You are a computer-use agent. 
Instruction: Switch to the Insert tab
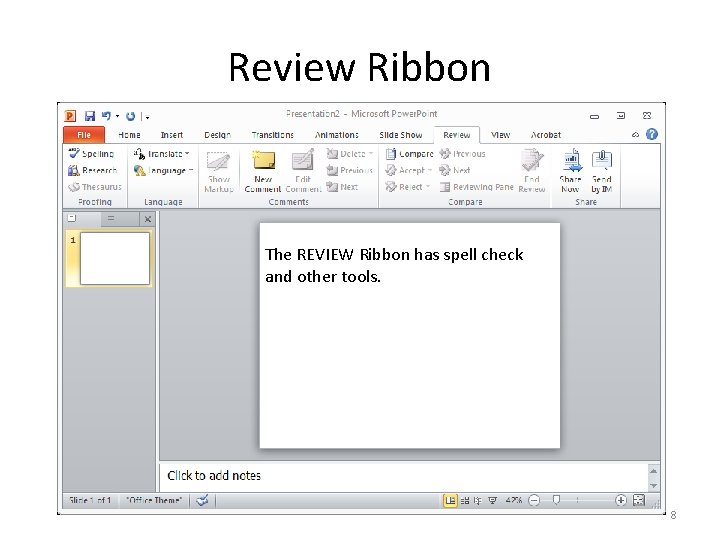172,135
